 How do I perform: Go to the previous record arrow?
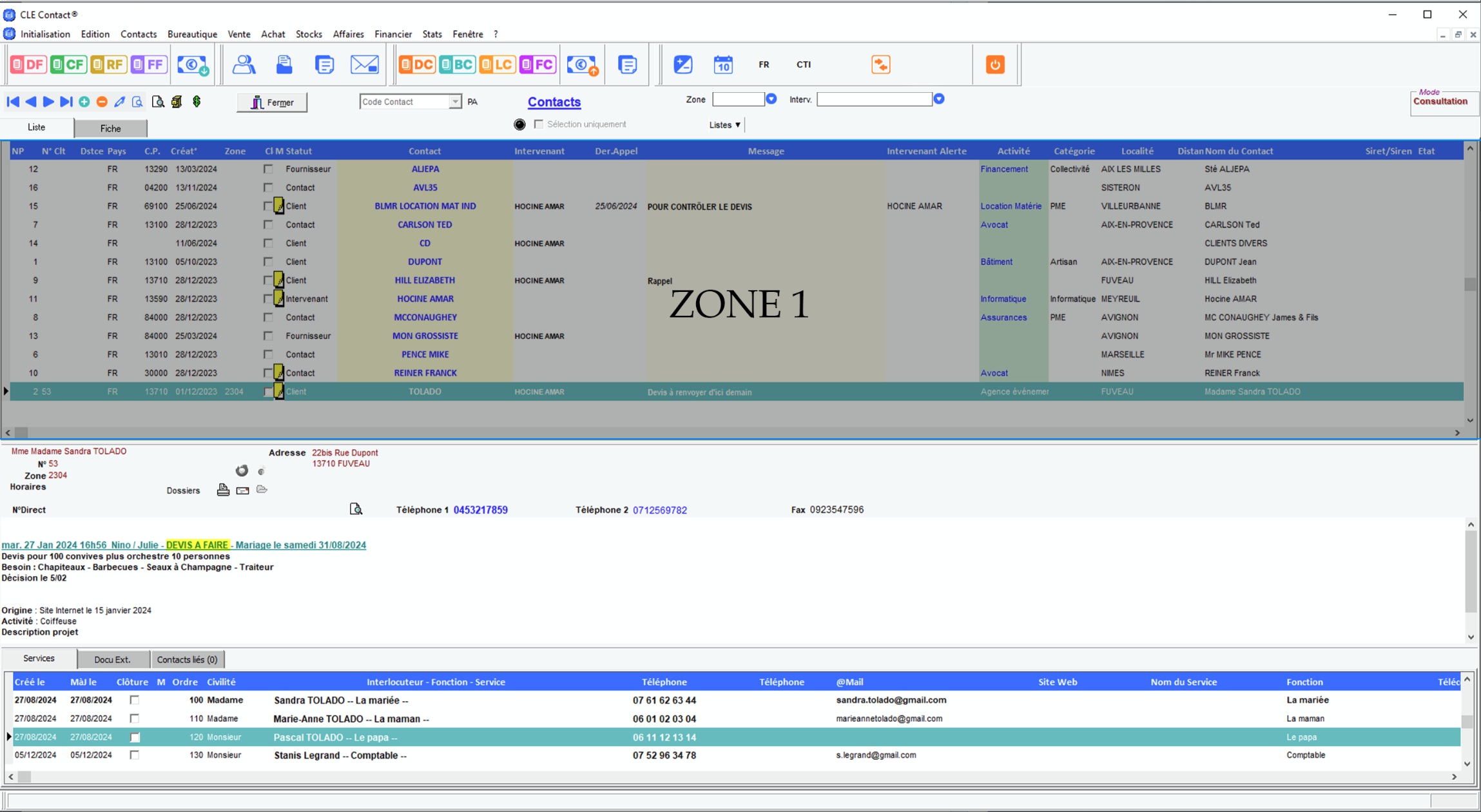tap(30, 102)
